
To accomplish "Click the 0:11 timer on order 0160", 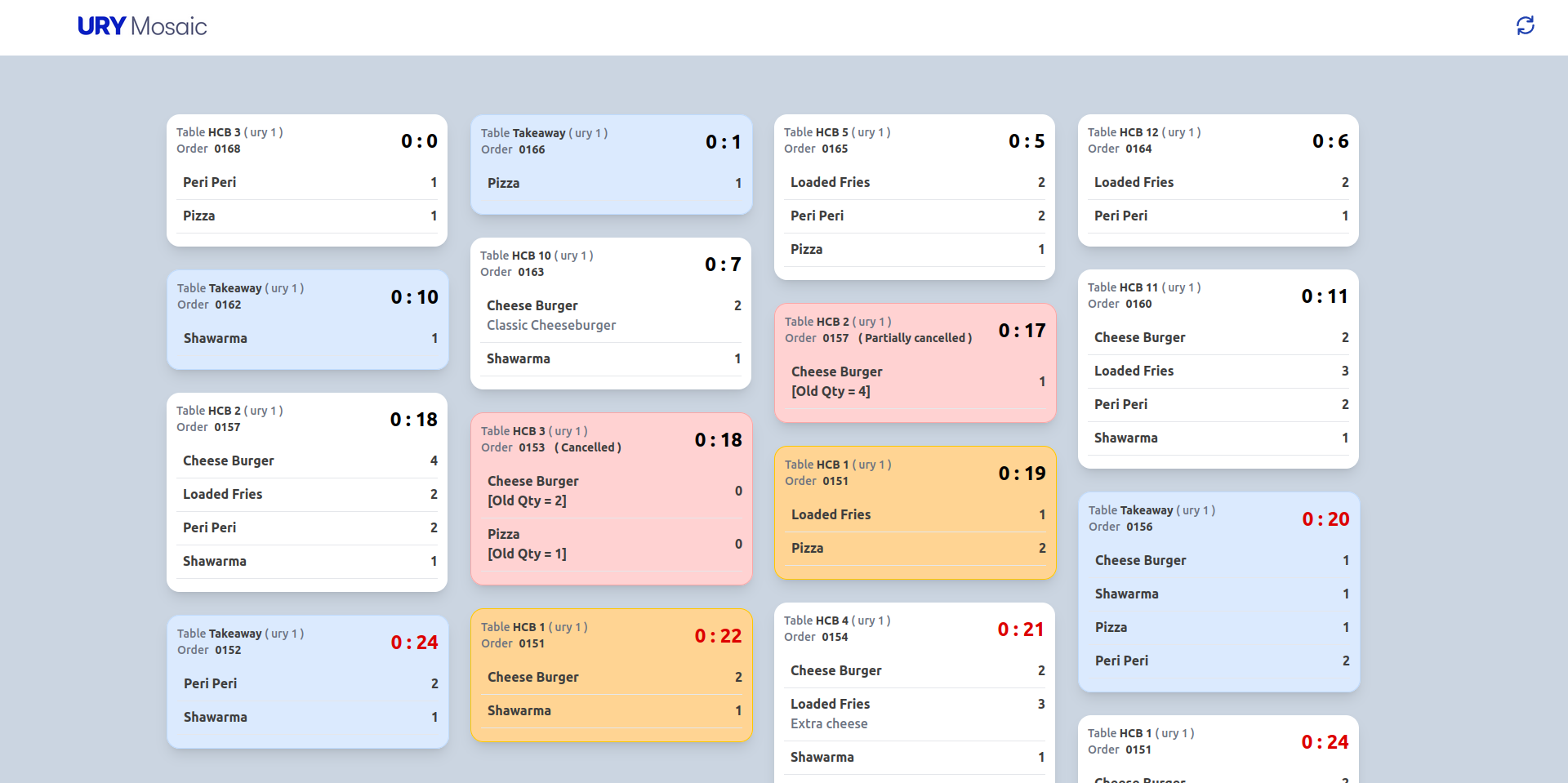I will (x=1325, y=296).
